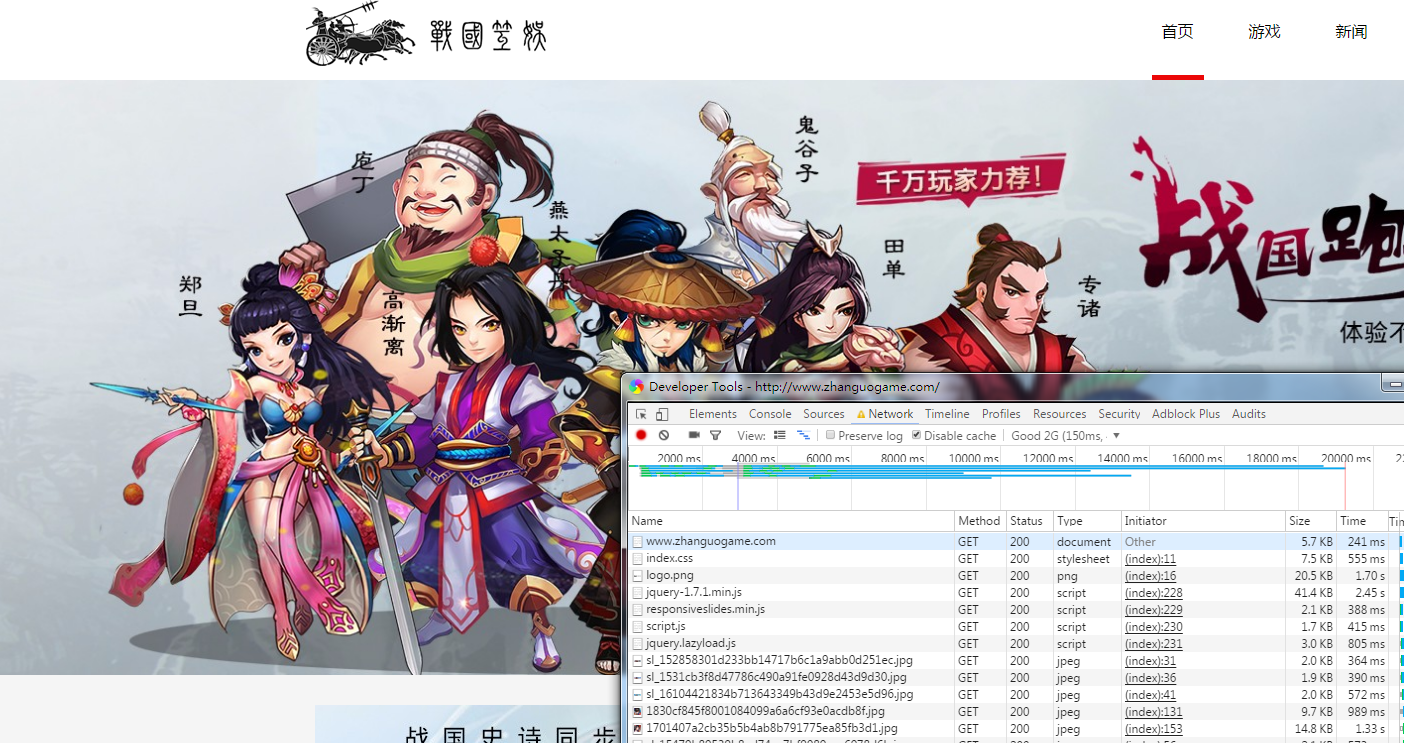Switch to the Audits tab
The image size is (1404, 743).
(x=1249, y=414)
